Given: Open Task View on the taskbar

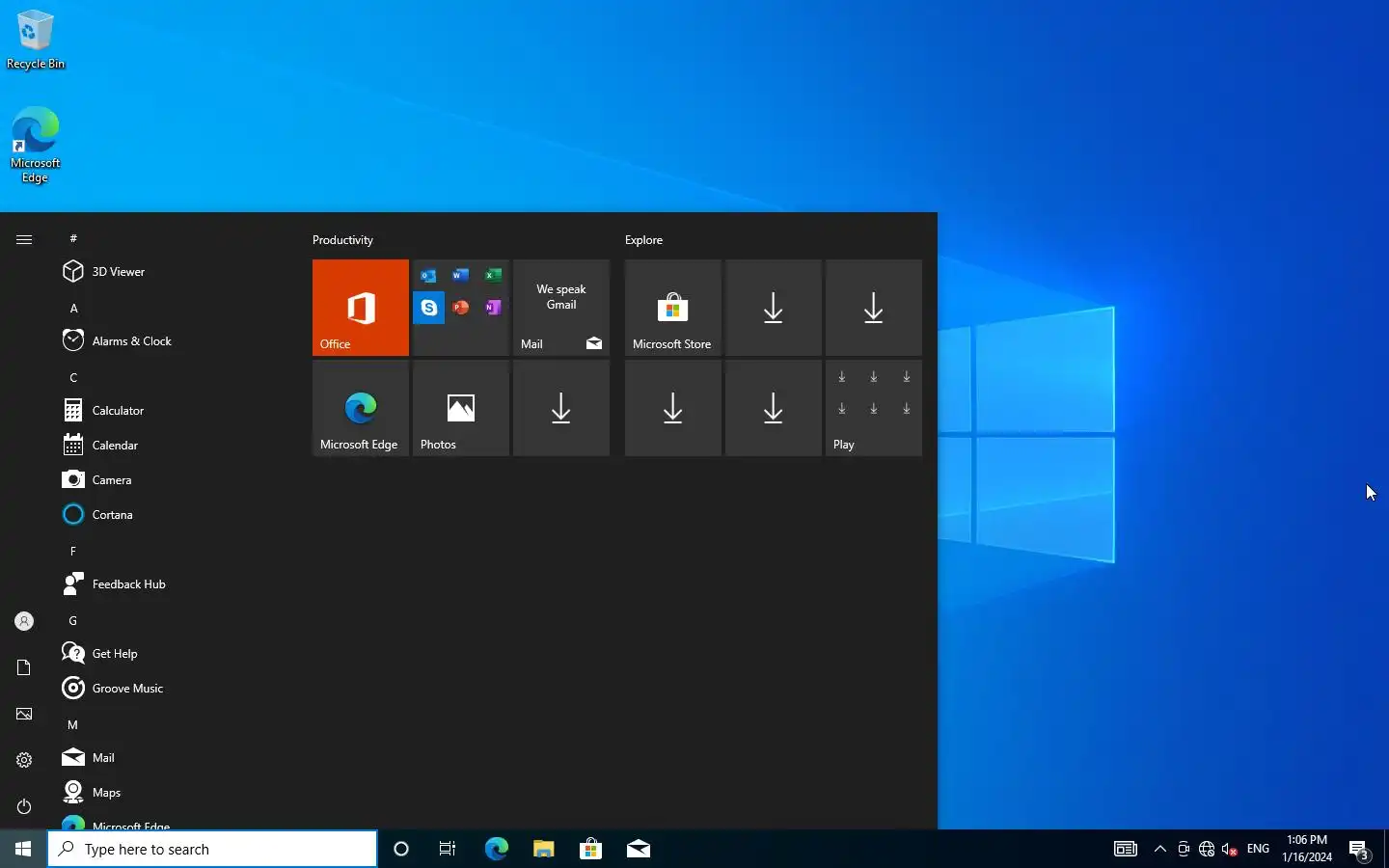Looking at the screenshot, I should [x=448, y=849].
